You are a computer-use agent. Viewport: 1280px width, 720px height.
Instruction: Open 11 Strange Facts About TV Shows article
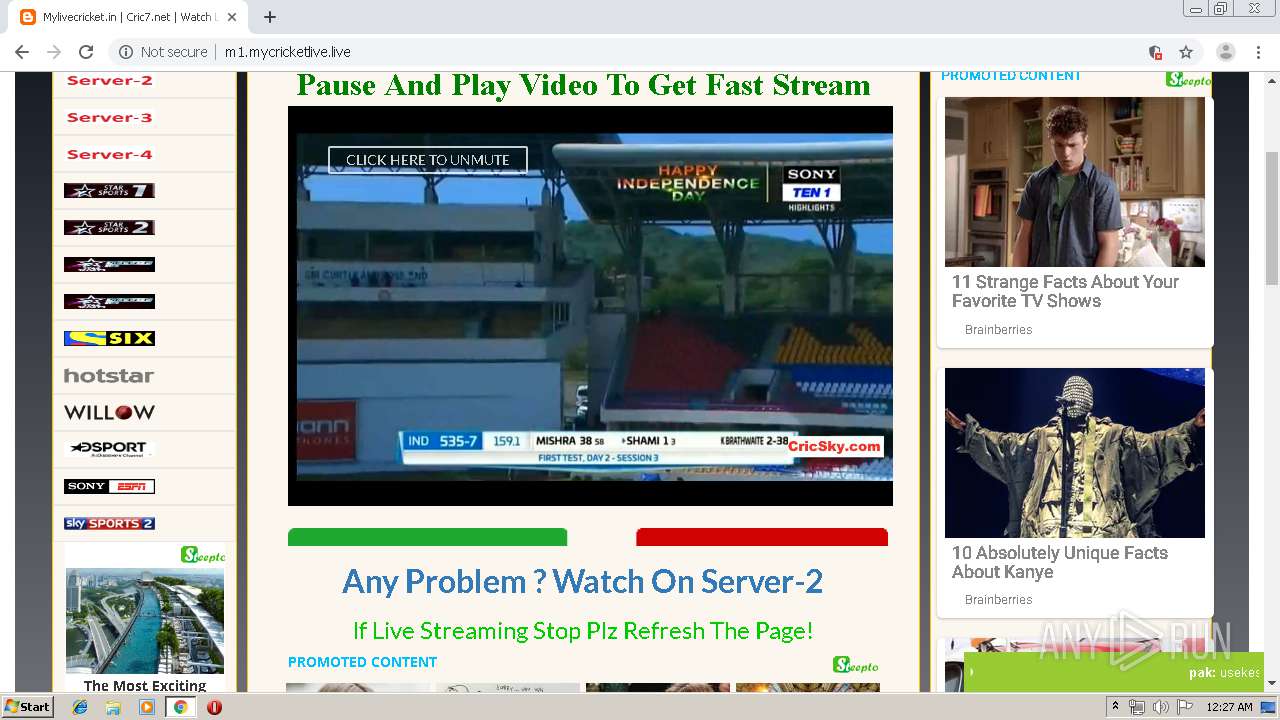pyautogui.click(x=1065, y=291)
